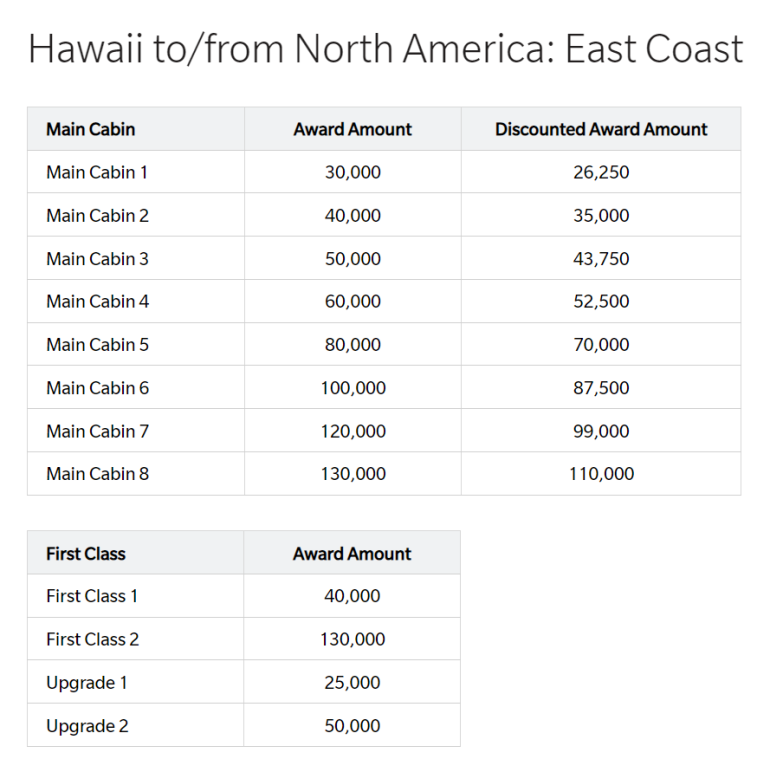Click the 80,000 award amount cell

pos(352,344)
